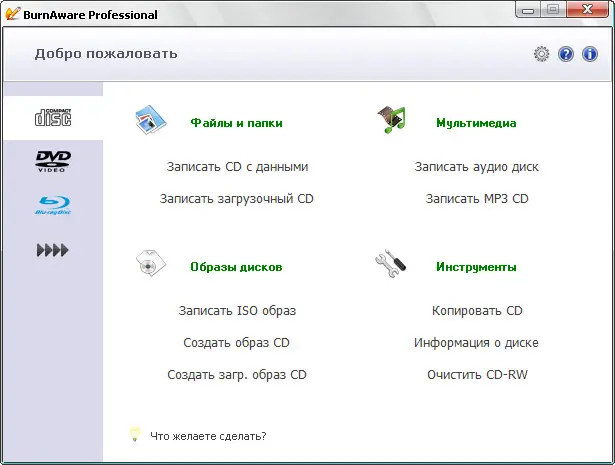615x465 pixels.
Task: Click the Мультимедиа film and note icon
Action: (x=391, y=120)
